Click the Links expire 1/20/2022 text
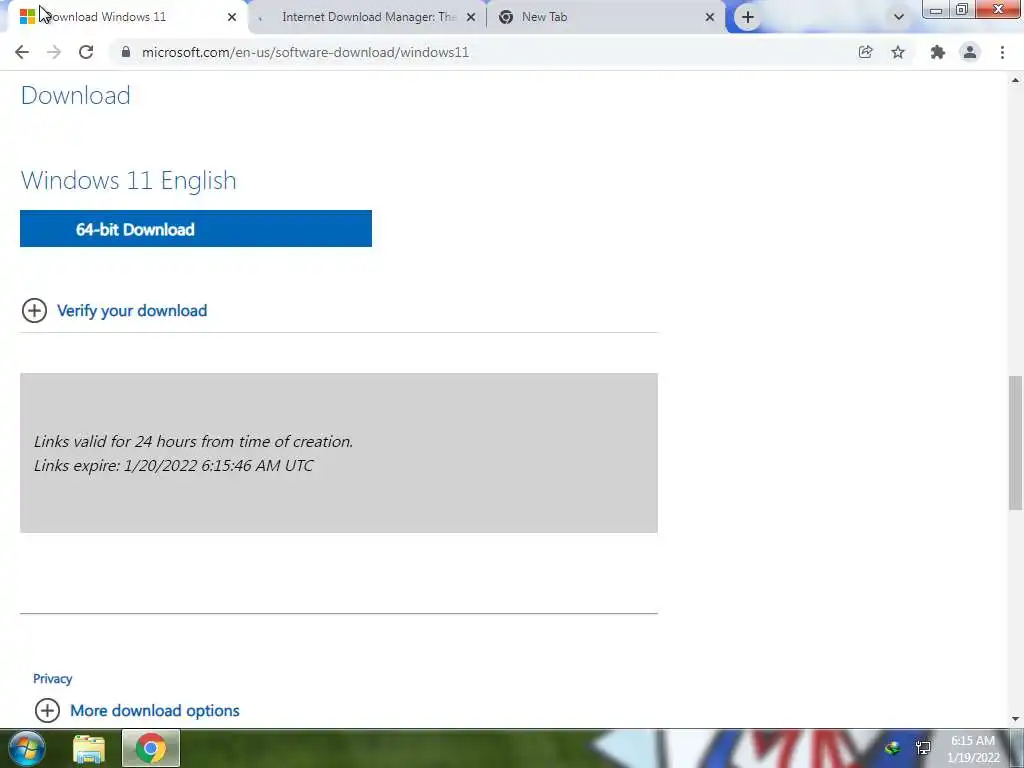 coord(174,466)
